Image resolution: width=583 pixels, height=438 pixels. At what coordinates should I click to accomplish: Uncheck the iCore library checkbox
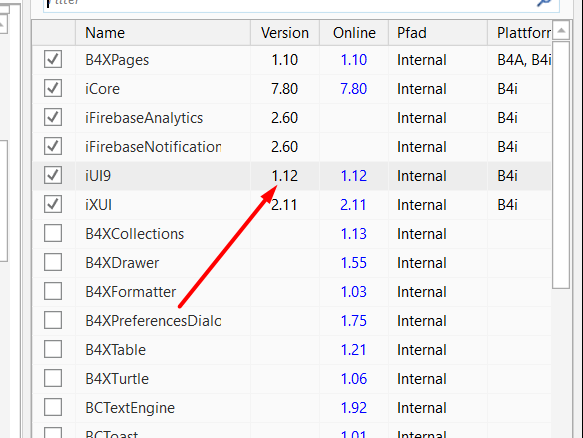(x=53, y=88)
